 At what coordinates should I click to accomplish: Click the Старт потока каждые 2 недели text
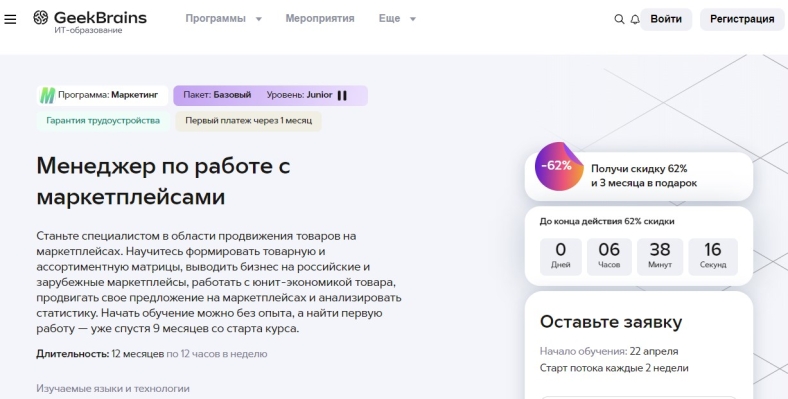(x=614, y=368)
